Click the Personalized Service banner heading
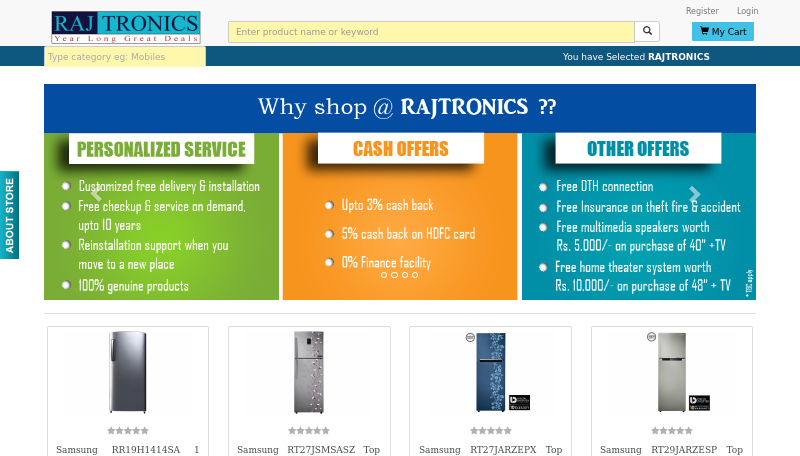The height and width of the screenshot is (456, 800). [161, 149]
